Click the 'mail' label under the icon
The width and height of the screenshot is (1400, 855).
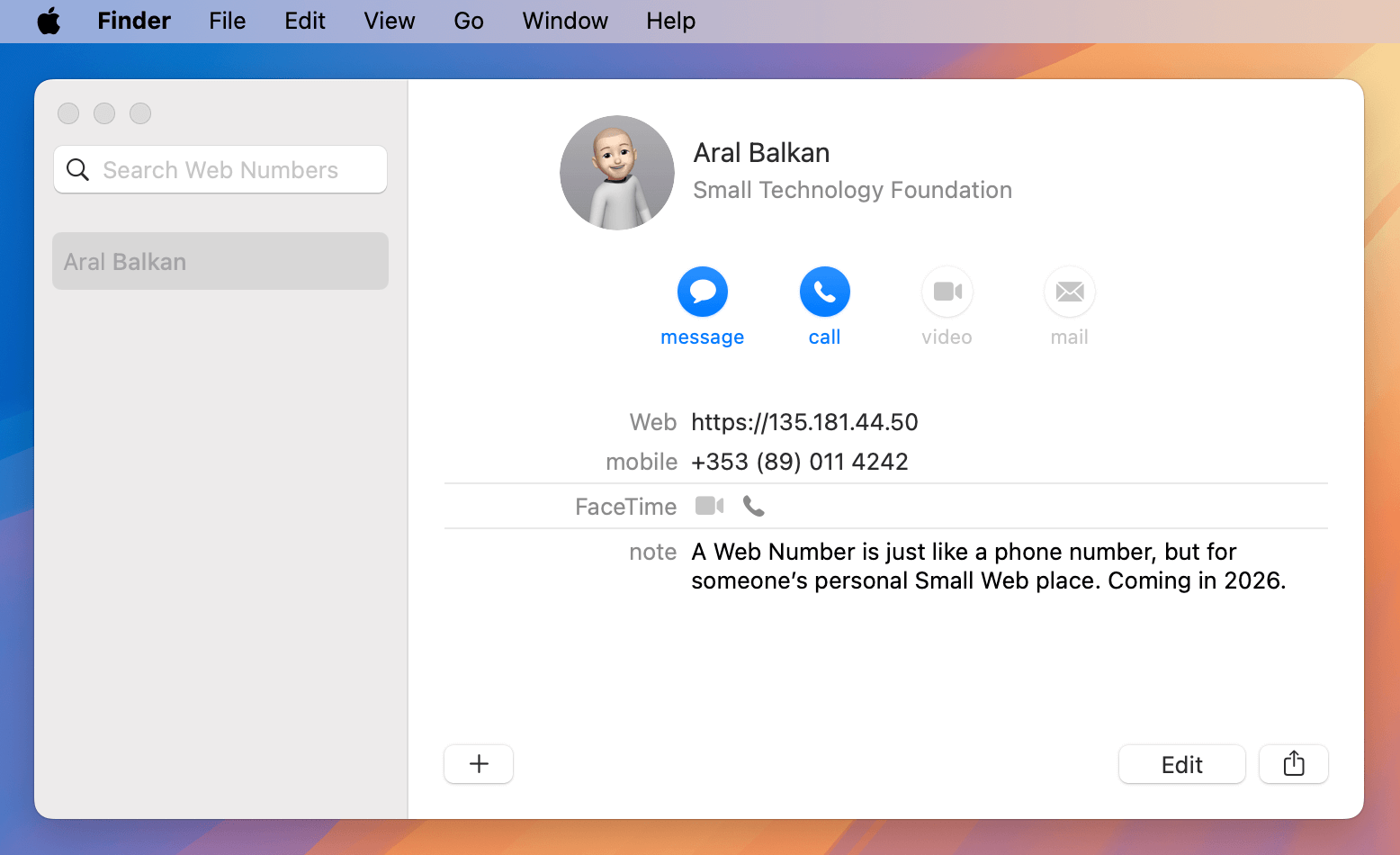point(1070,337)
